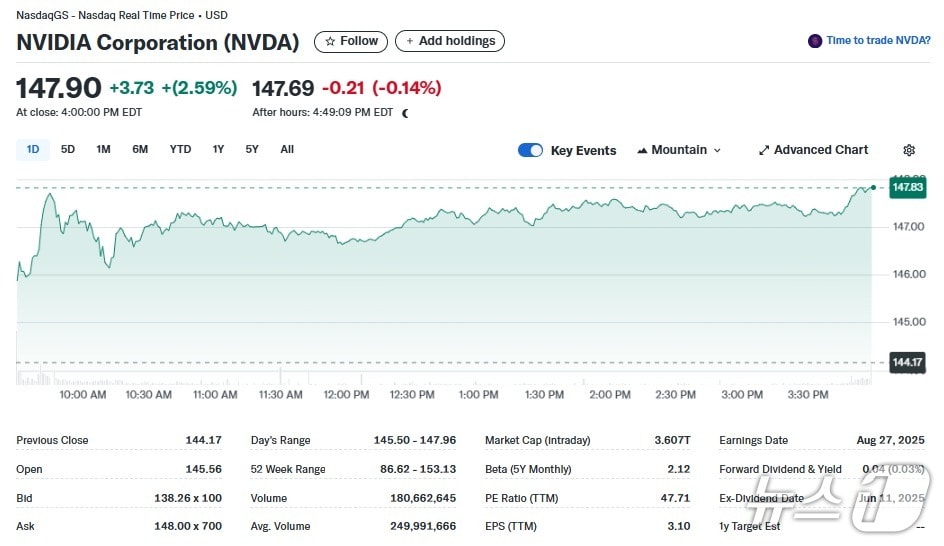The width and height of the screenshot is (944, 546).
Task: Open chart settings gear icon
Action: coord(909,150)
